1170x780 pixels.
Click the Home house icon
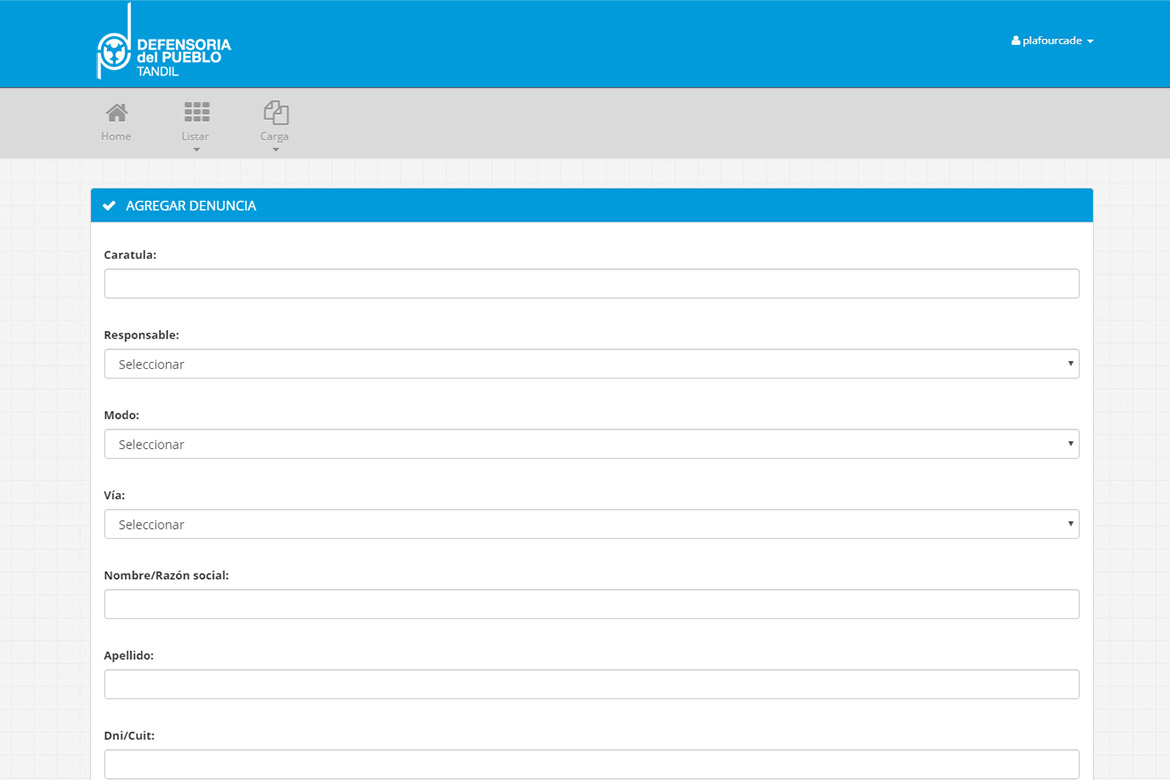click(x=116, y=112)
